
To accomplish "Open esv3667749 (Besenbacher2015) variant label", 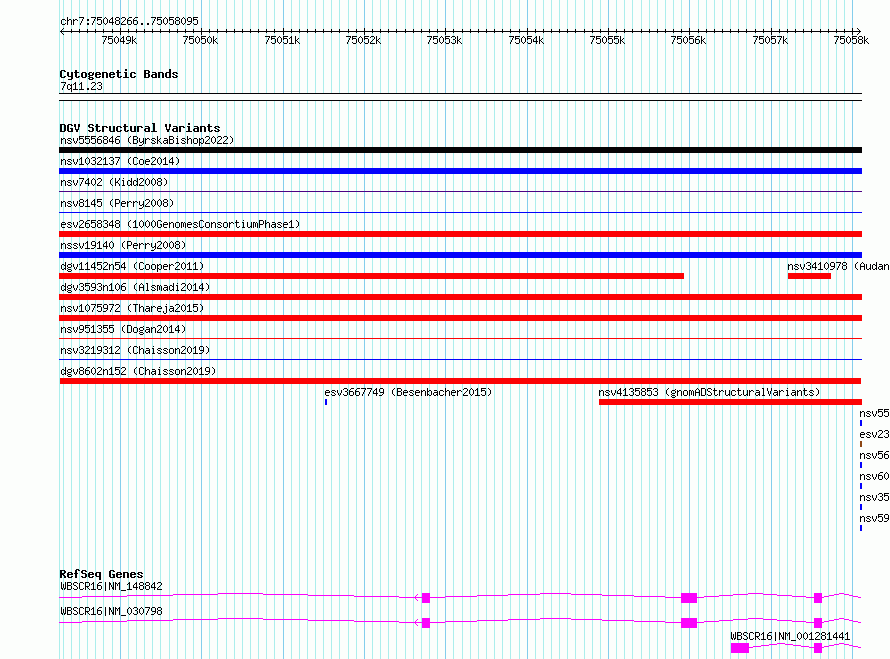I will (408, 392).
